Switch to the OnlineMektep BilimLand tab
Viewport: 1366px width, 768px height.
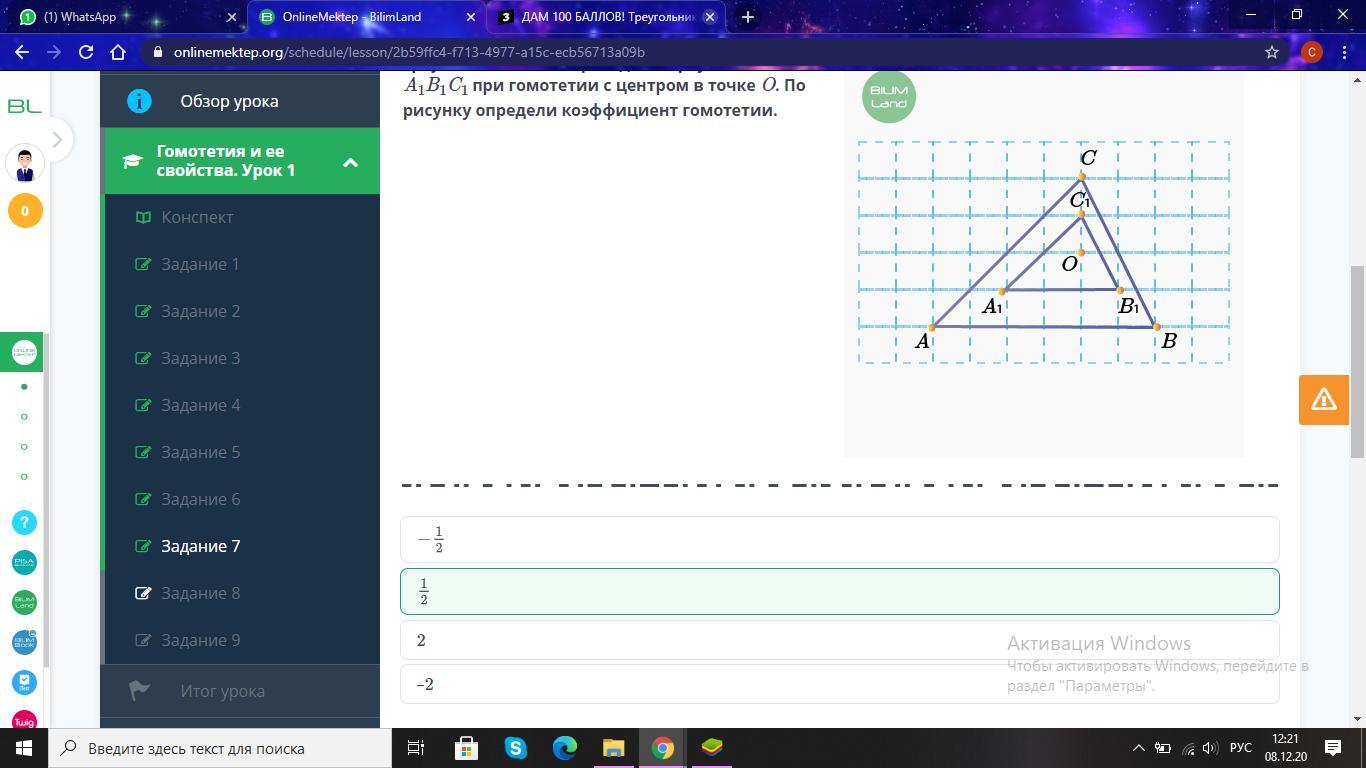click(365, 17)
